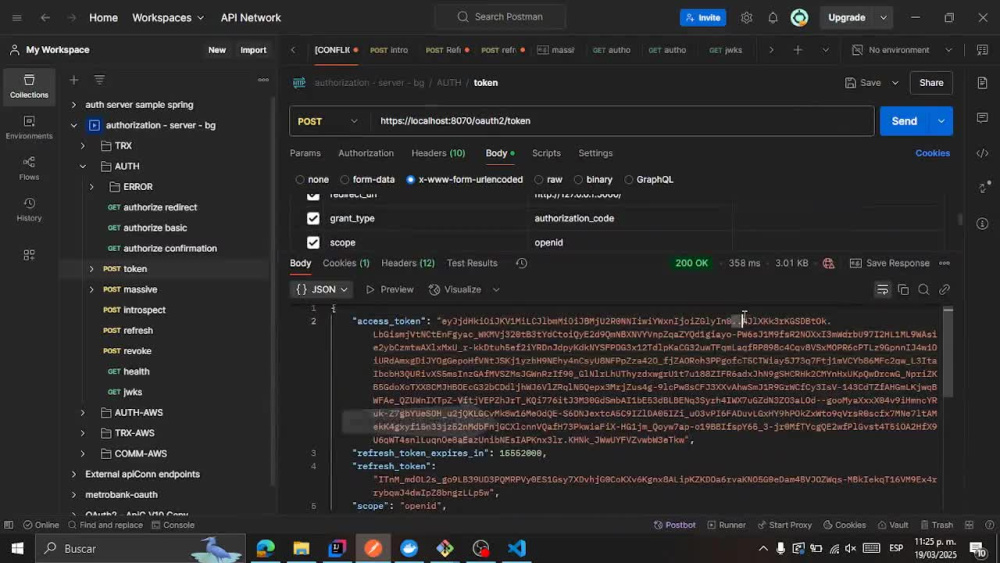This screenshot has width=1000, height=563.
Task: Open the documentation icon in right sidebar
Action: click(982, 83)
